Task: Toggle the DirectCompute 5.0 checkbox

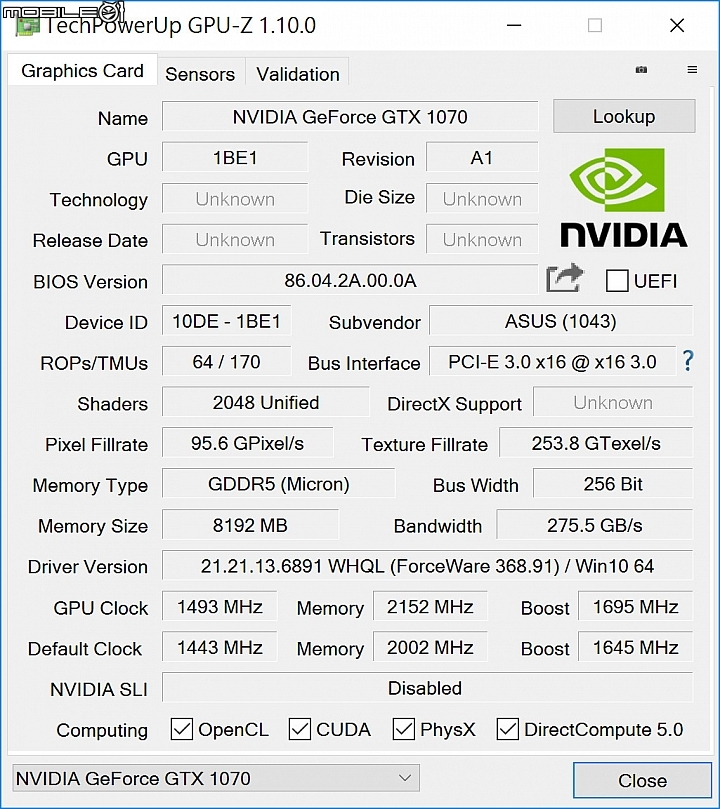Action: point(508,729)
